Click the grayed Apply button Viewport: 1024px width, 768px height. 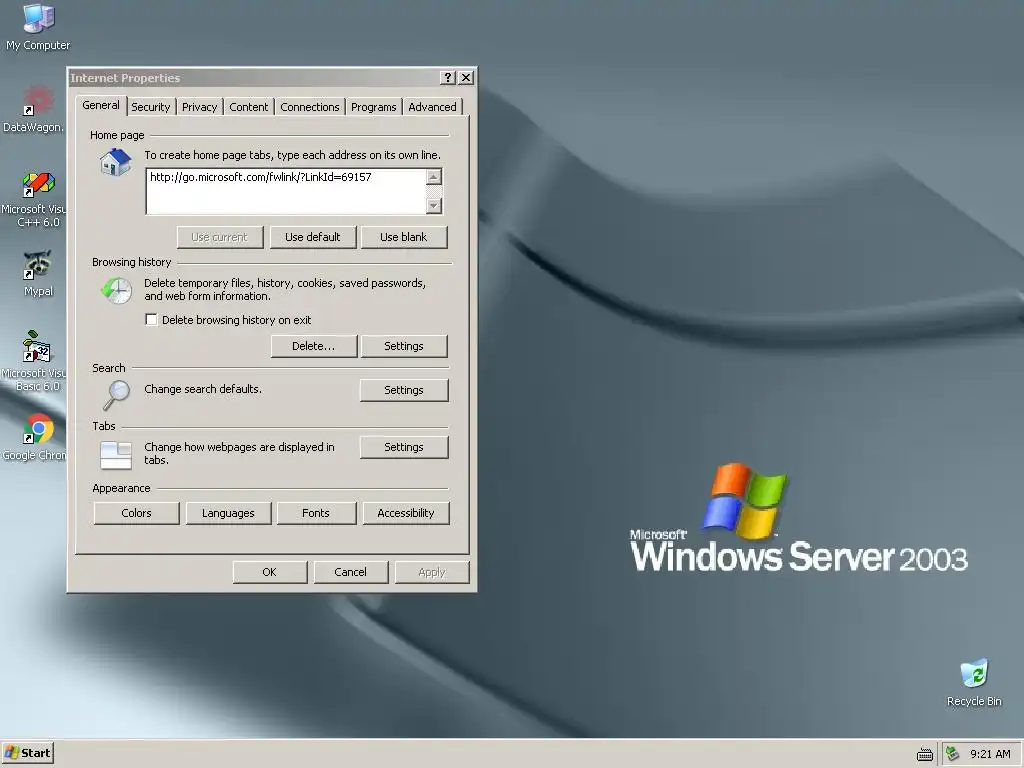point(432,572)
